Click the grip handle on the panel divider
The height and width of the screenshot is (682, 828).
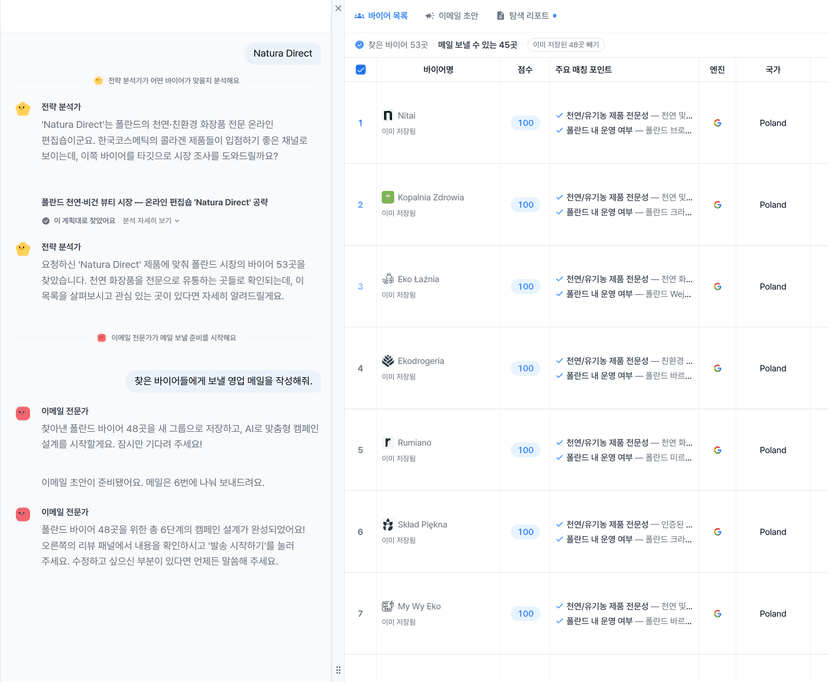[x=338, y=670]
